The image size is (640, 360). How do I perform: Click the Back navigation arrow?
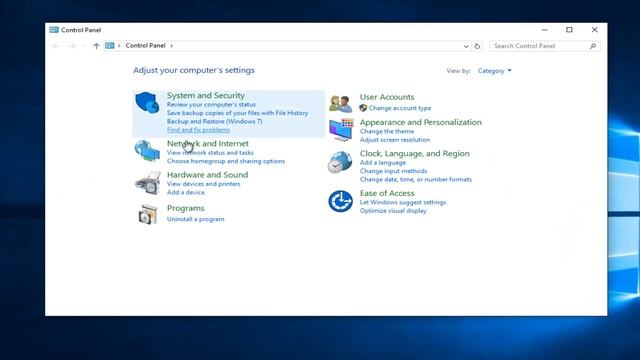(56, 46)
